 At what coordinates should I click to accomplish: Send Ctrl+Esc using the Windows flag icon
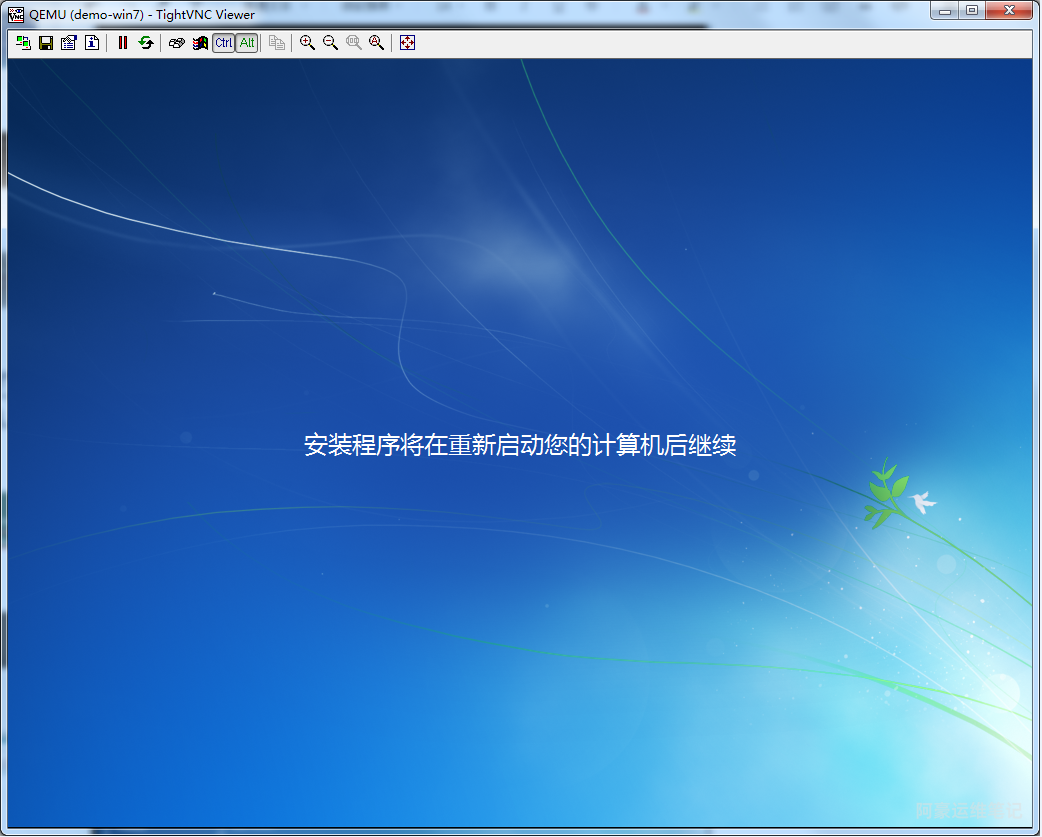click(200, 43)
